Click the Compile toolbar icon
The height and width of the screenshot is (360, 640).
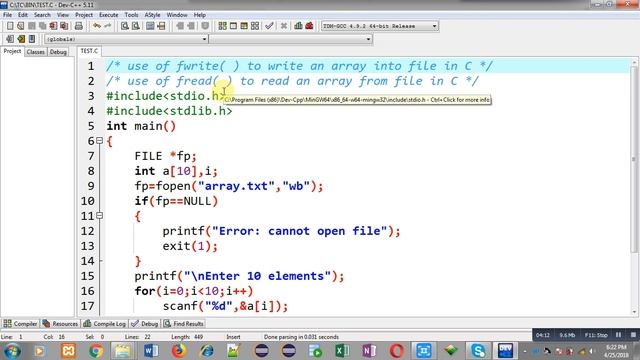222,26
